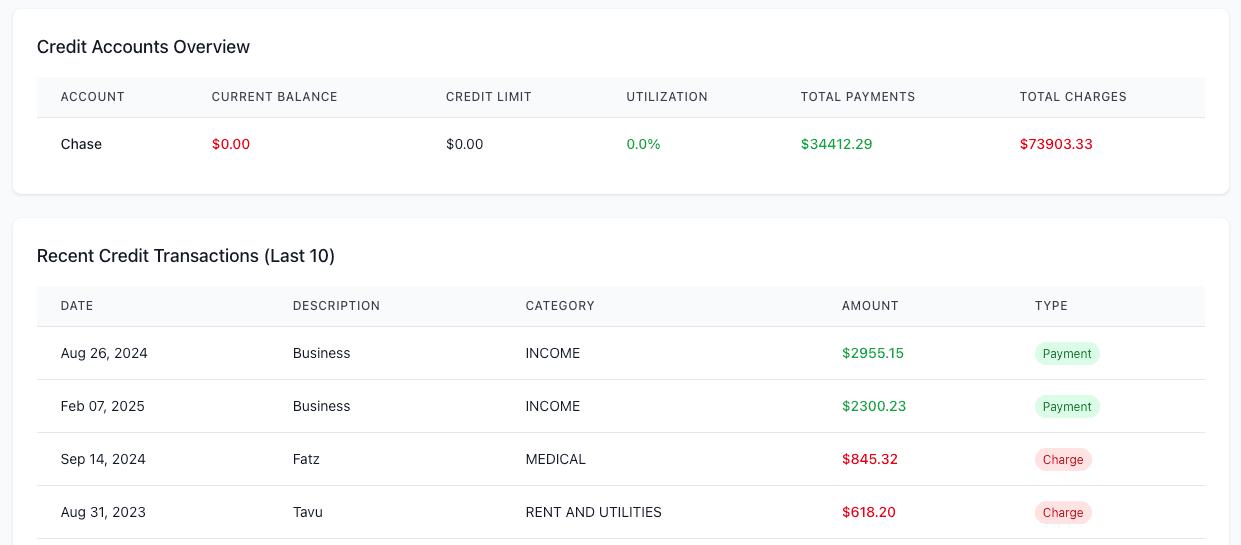Select the Total Charges column header
This screenshot has width=1241, height=545.
pyautogui.click(x=1072, y=97)
